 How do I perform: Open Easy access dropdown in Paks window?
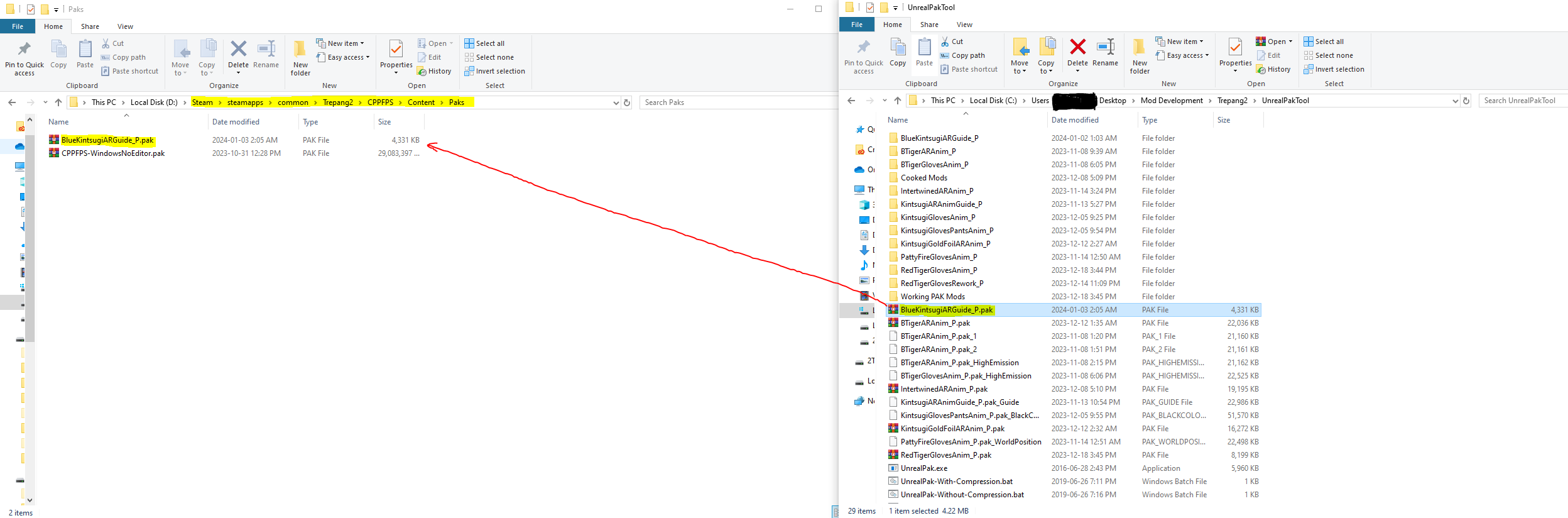click(342, 57)
